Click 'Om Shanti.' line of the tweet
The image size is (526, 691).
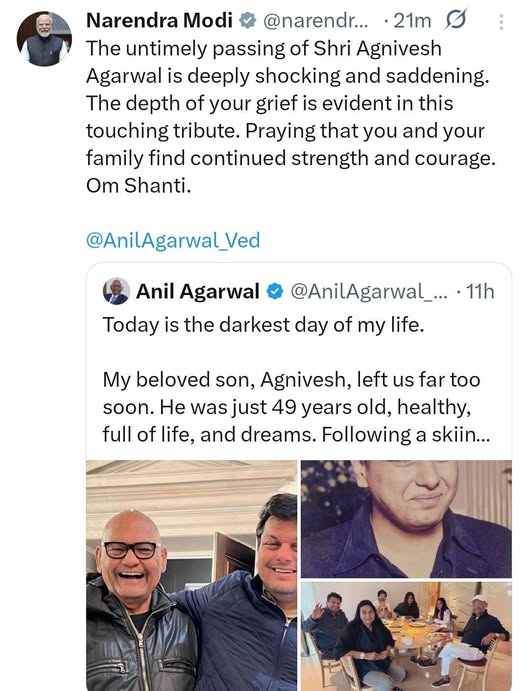(139, 186)
